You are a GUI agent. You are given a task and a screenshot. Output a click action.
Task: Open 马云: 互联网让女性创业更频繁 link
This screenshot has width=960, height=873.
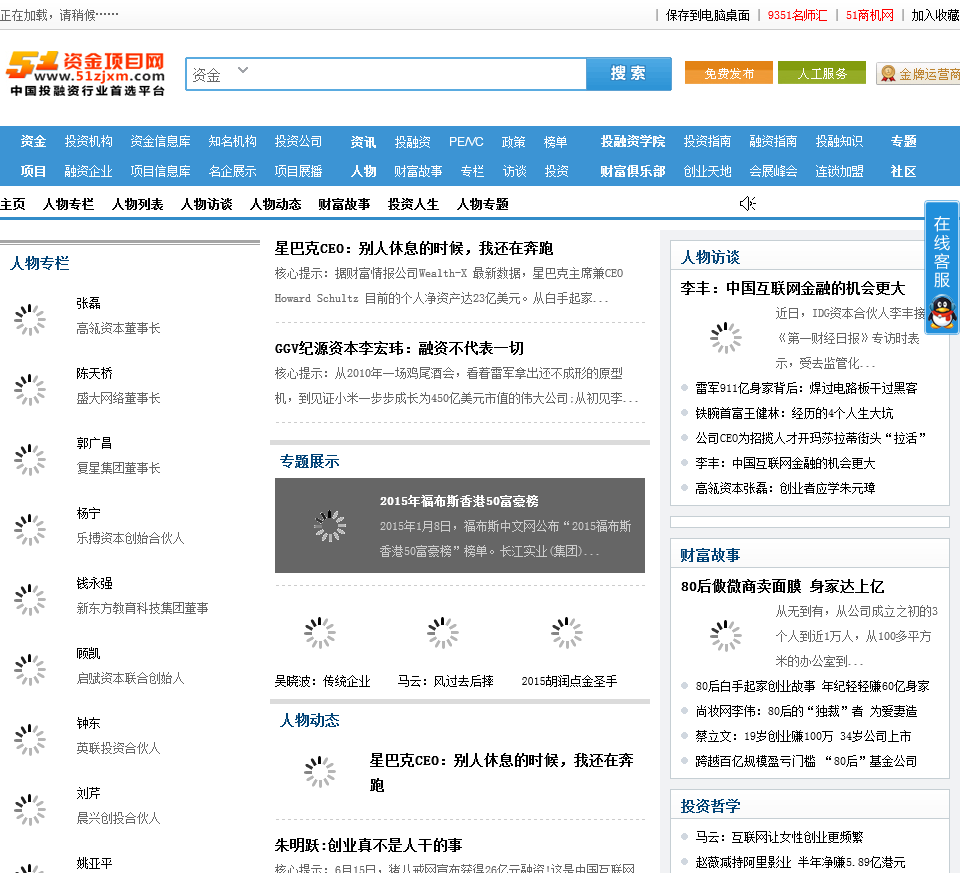pyautogui.click(x=779, y=837)
